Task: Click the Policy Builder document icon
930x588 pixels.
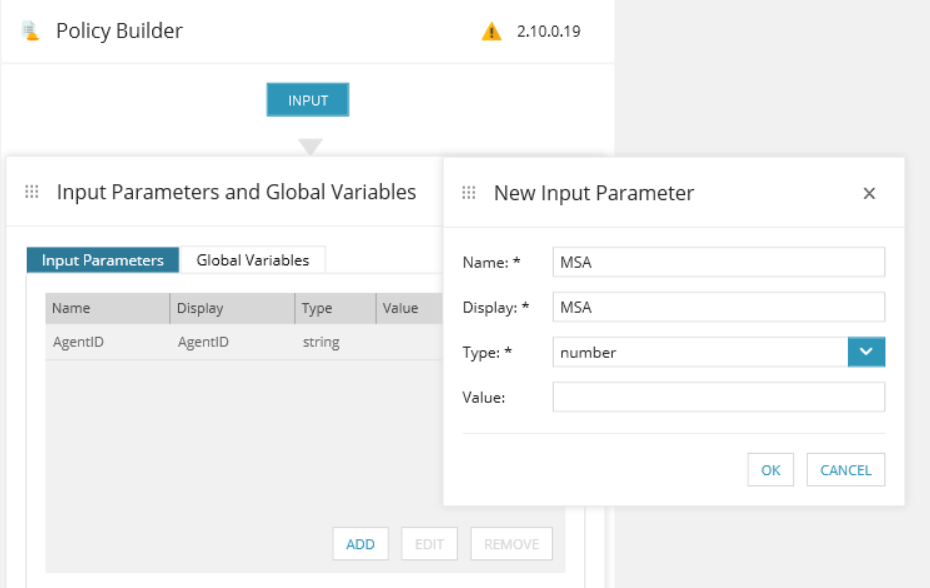Action: pos(30,31)
